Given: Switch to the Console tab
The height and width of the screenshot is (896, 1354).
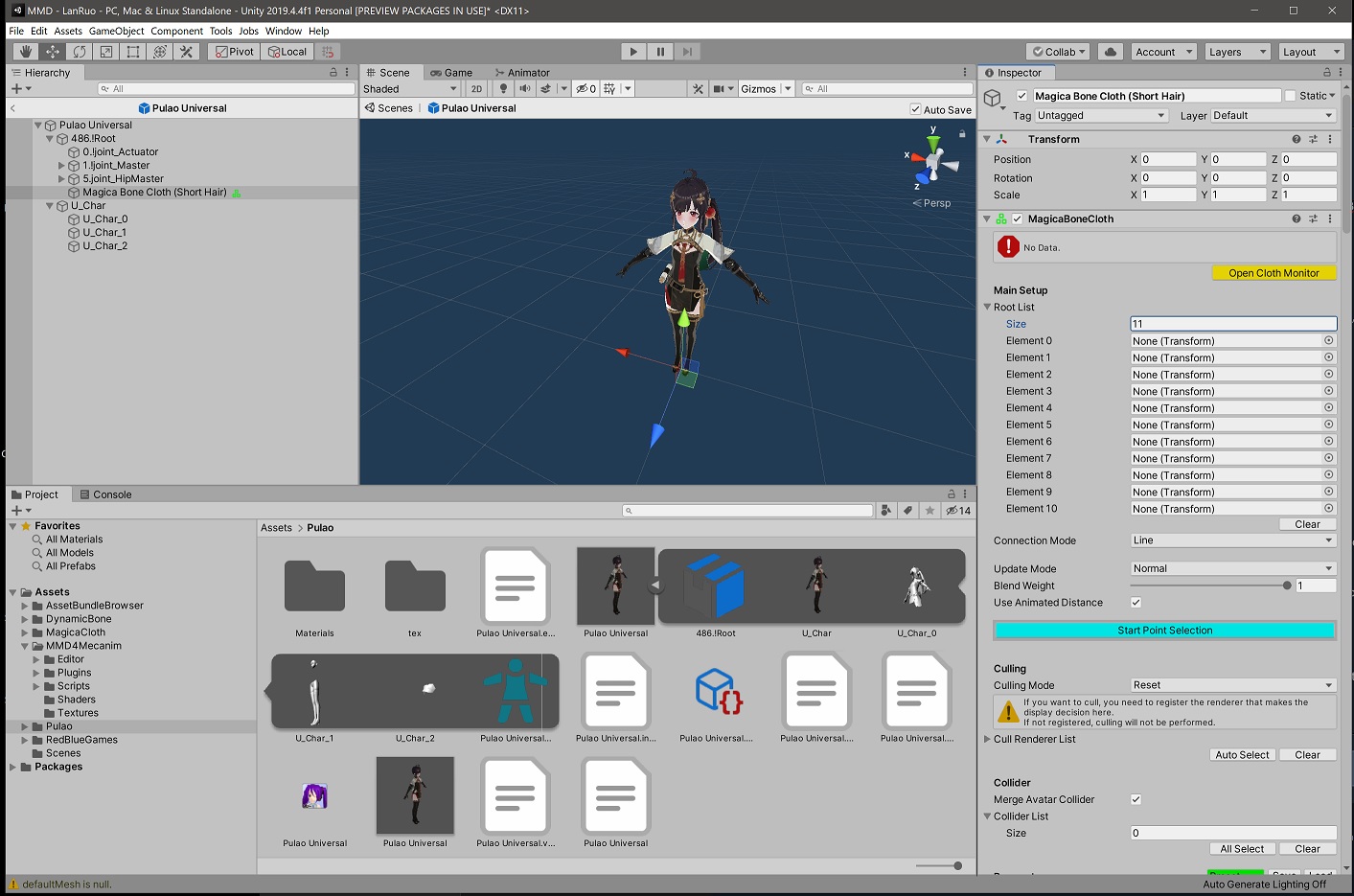Looking at the screenshot, I should pos(105,494).
